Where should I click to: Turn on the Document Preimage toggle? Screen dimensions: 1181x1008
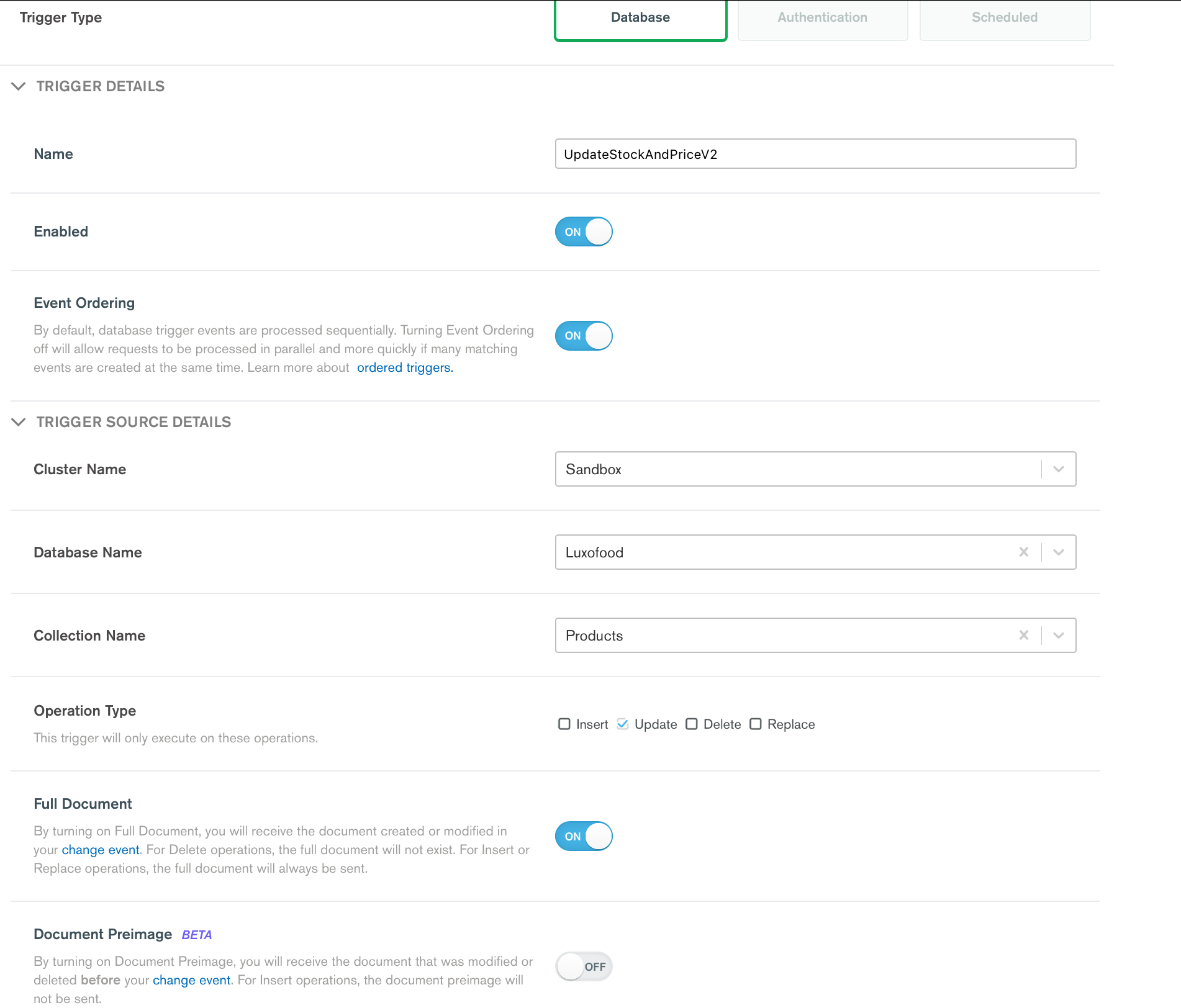click(x=584, y=966)
